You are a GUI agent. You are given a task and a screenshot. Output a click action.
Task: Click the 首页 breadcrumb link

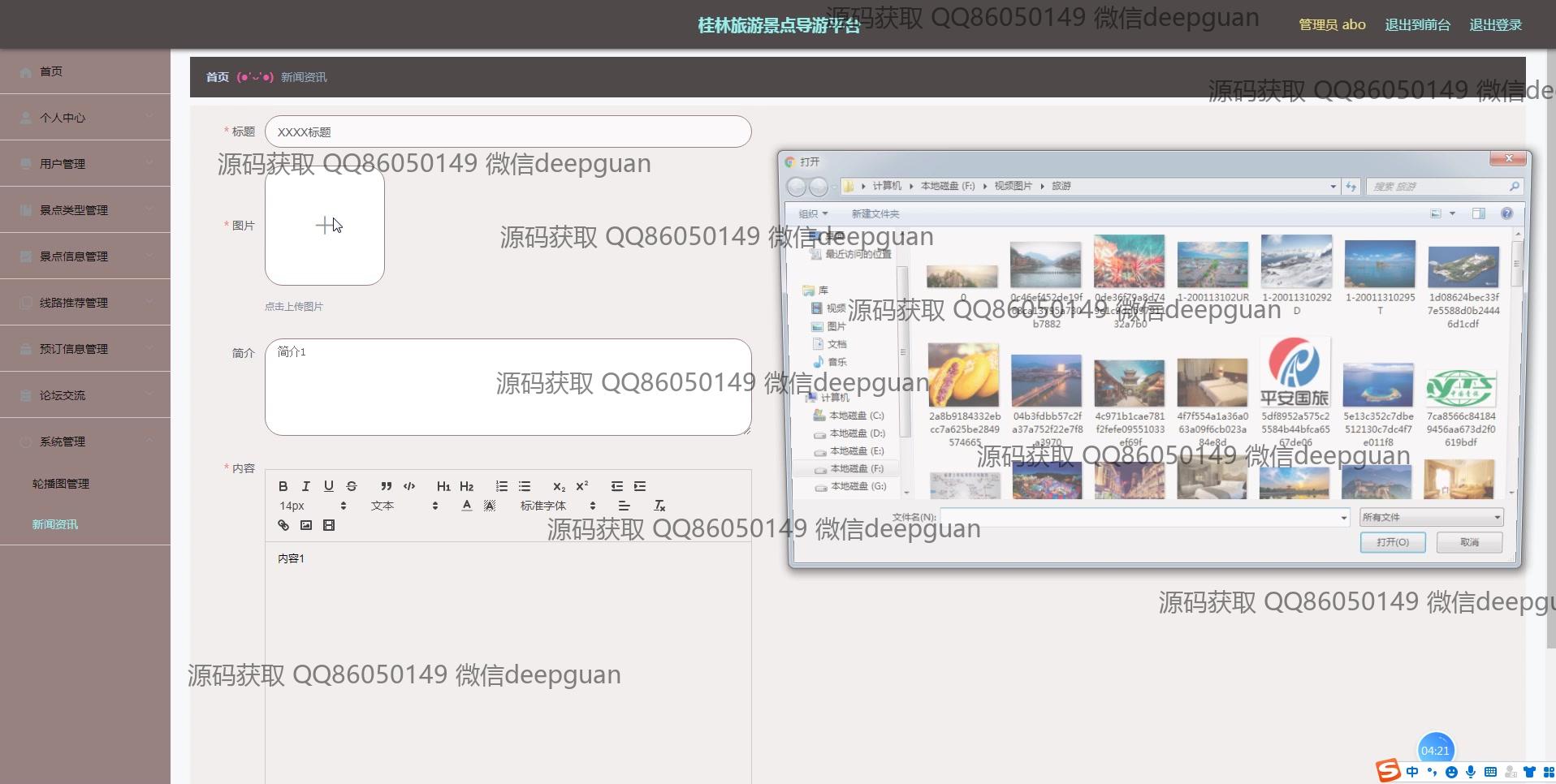217,77
